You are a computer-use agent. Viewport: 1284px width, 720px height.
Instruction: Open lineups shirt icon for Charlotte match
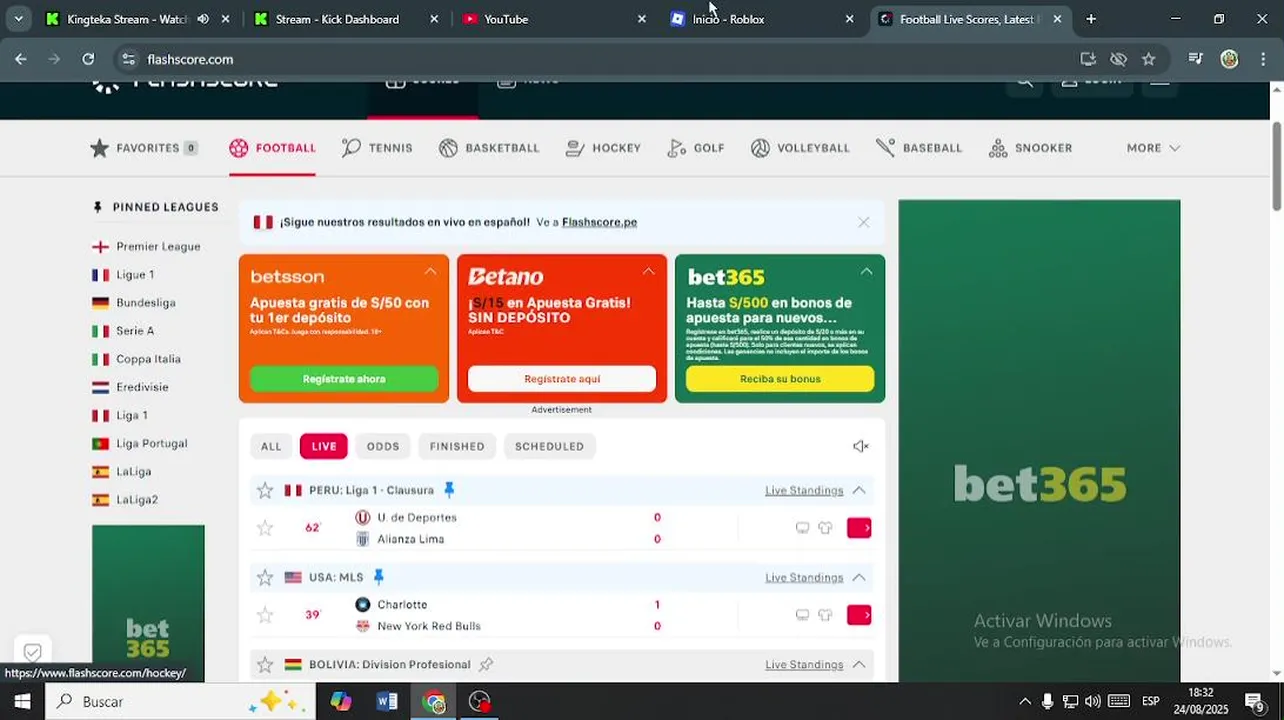pyautogui.click(x=825, y=615)
